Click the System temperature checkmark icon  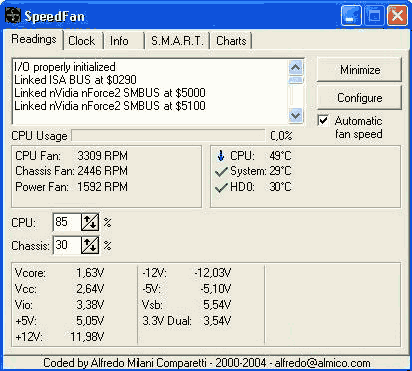tap(221, 172)
